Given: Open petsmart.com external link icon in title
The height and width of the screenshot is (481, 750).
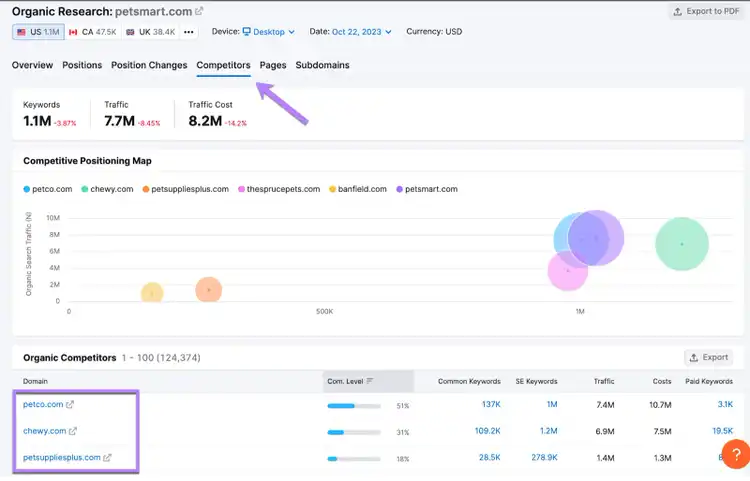Looking at the screenshot, I should click(199, 11).
